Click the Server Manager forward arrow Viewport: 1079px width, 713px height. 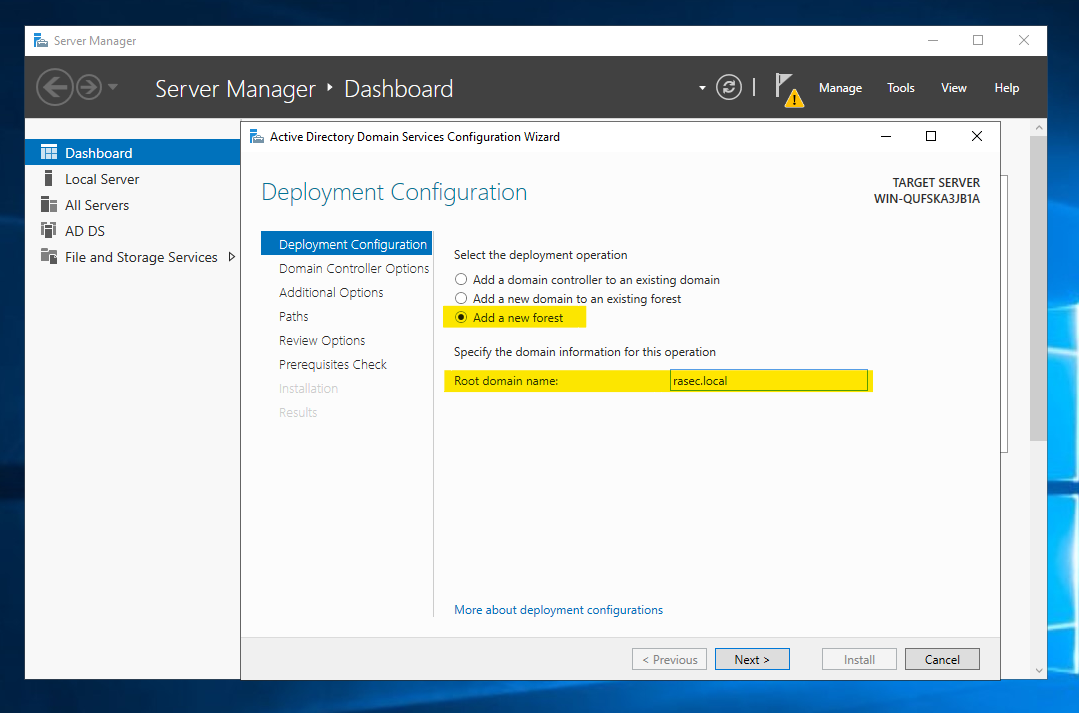[x=89, y=87]
